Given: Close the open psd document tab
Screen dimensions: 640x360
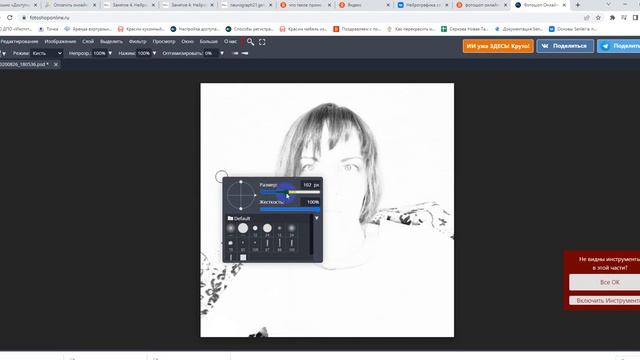Looking at the screenshot, I should pos(56,64).
